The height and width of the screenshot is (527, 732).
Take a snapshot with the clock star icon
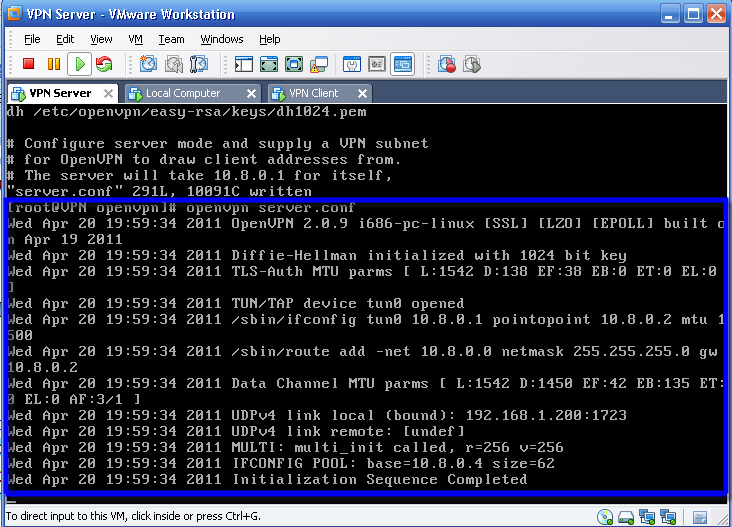pyautogui.click(x=148, y=64)
